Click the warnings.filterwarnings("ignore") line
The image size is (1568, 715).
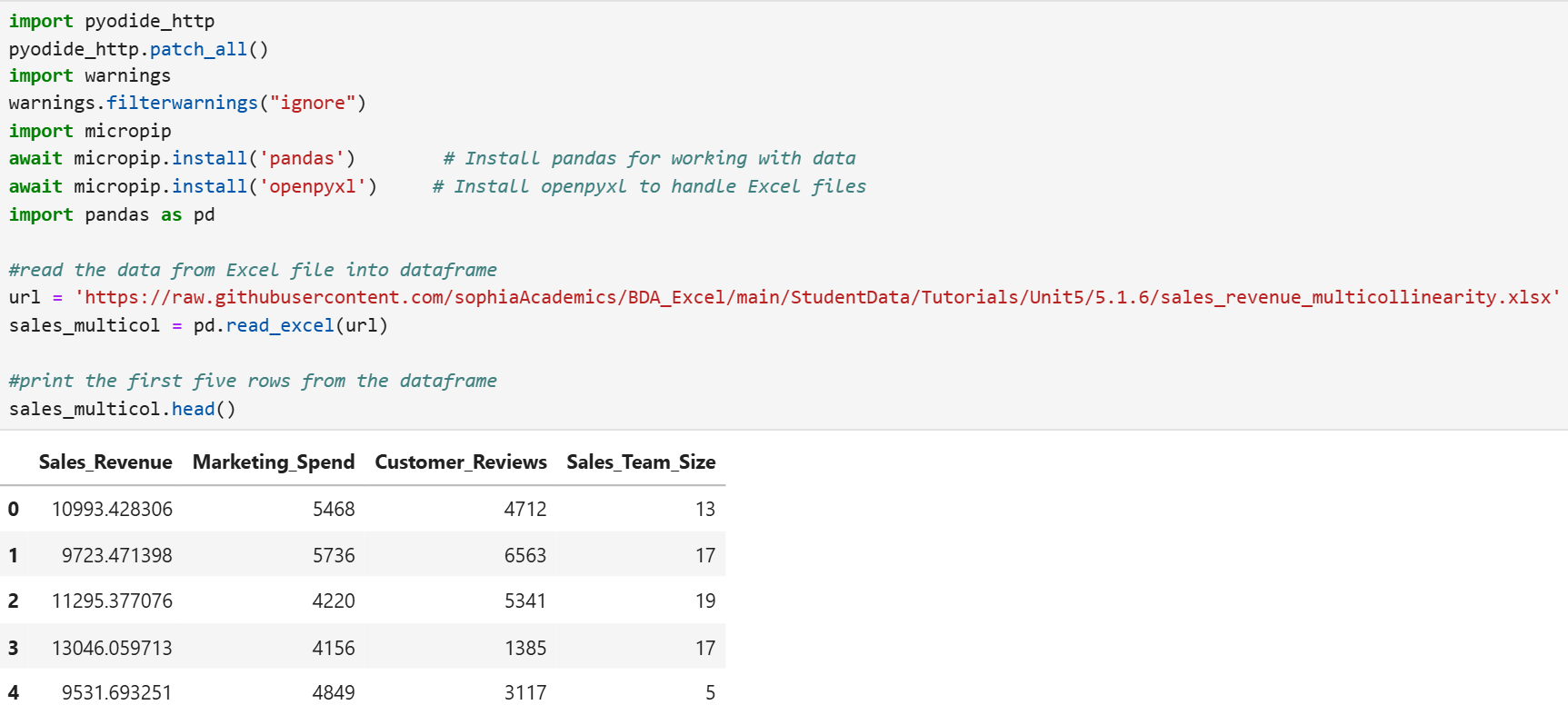coord(187,104)
